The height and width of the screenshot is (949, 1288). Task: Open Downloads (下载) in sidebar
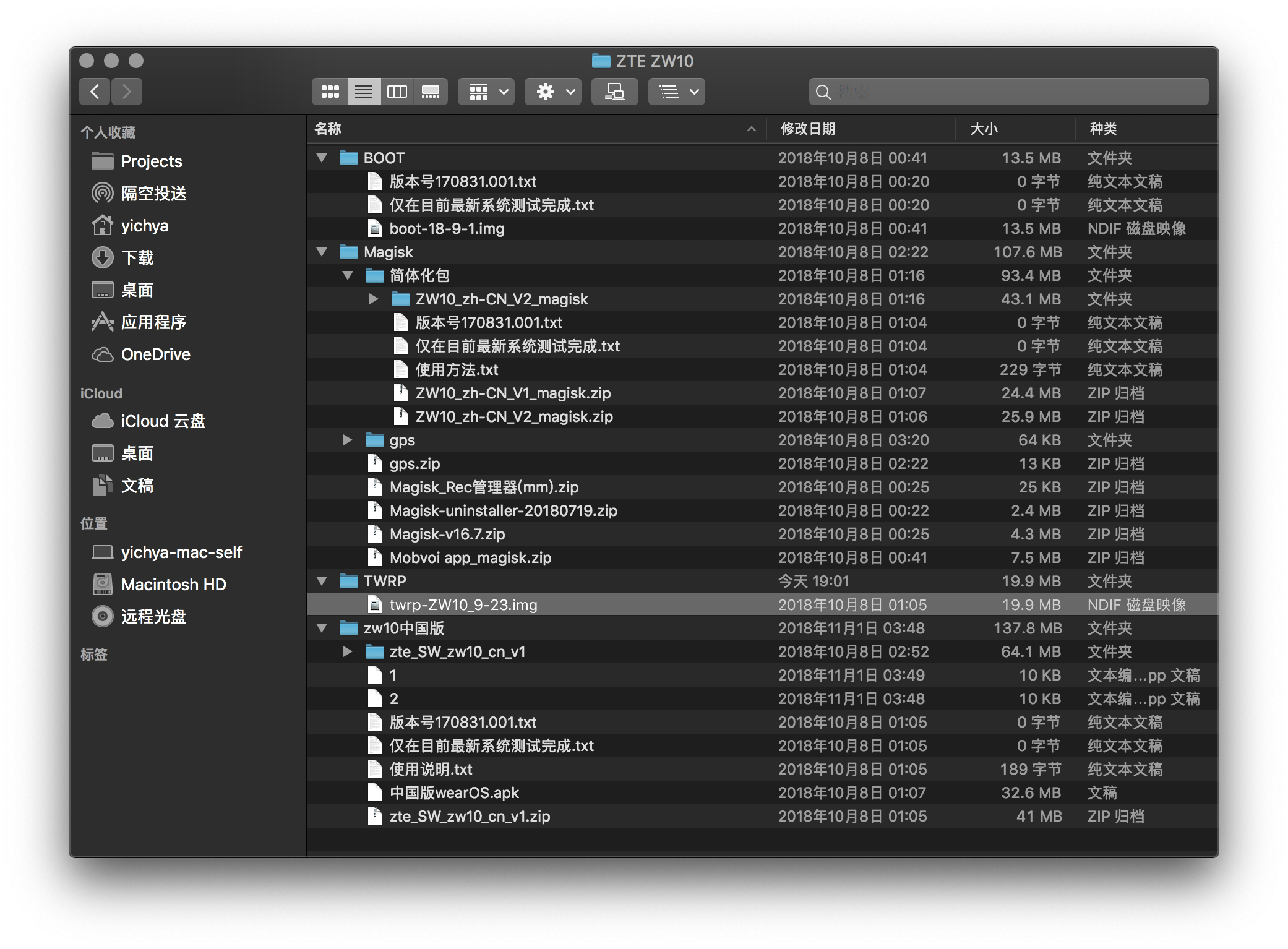pos(137,257)
